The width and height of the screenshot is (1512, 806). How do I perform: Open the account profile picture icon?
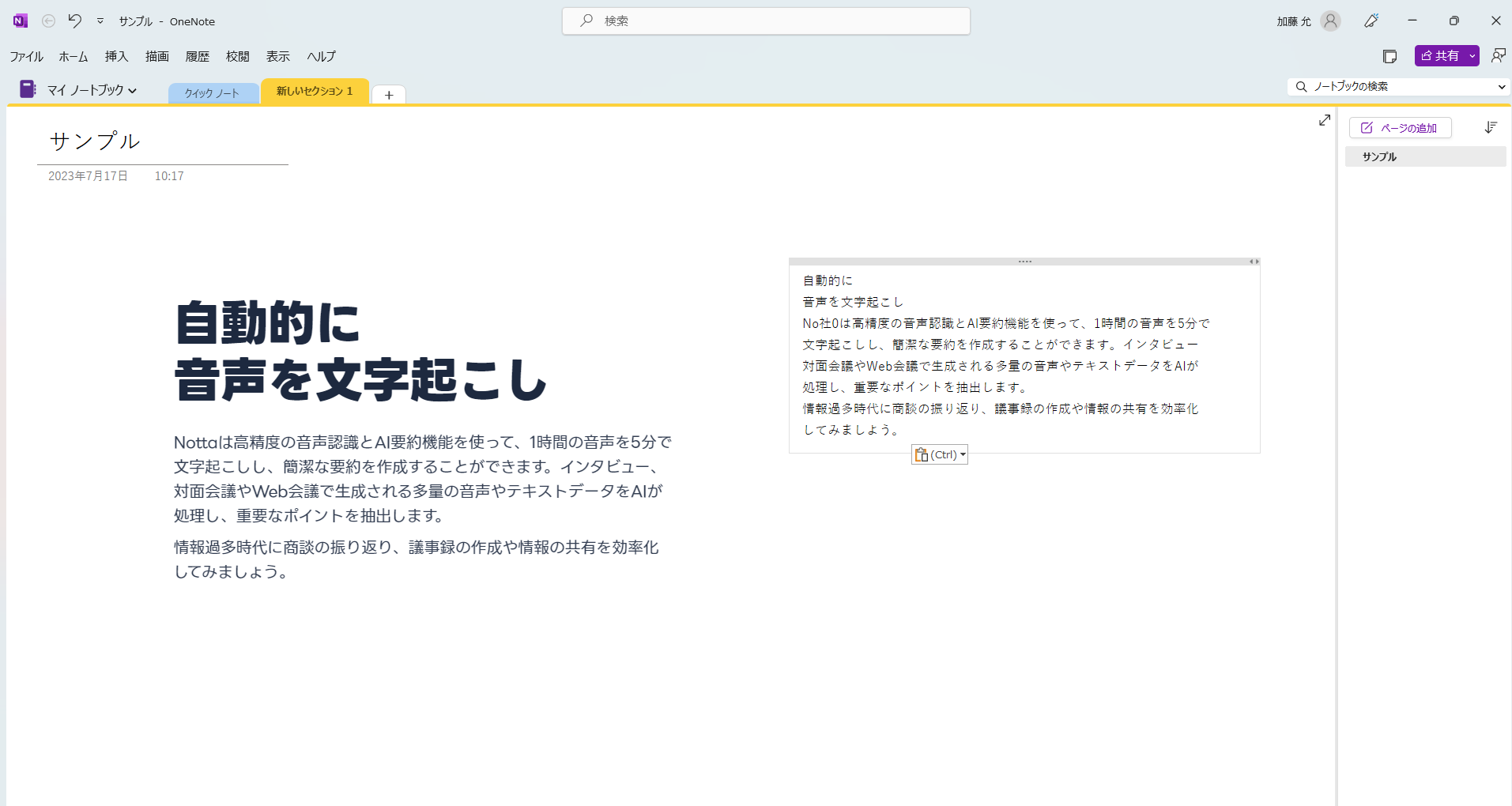1331,21
